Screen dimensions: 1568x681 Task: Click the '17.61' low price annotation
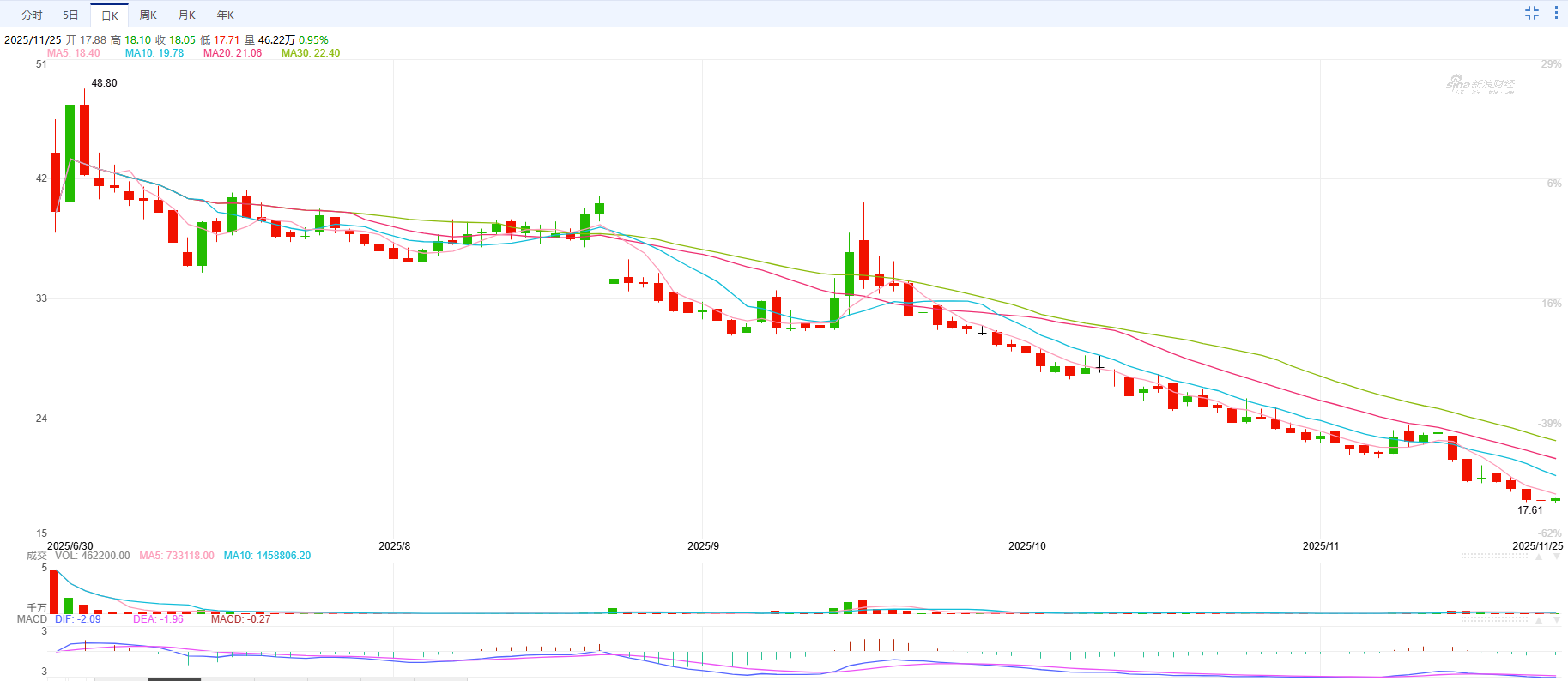1530,510
